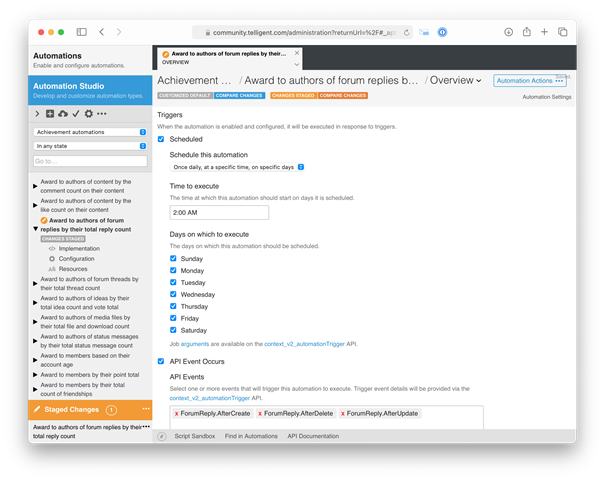Open the more options ellipsis in studio toolbar
Viewport: 604px width, 480px height.
click(102, 114)
